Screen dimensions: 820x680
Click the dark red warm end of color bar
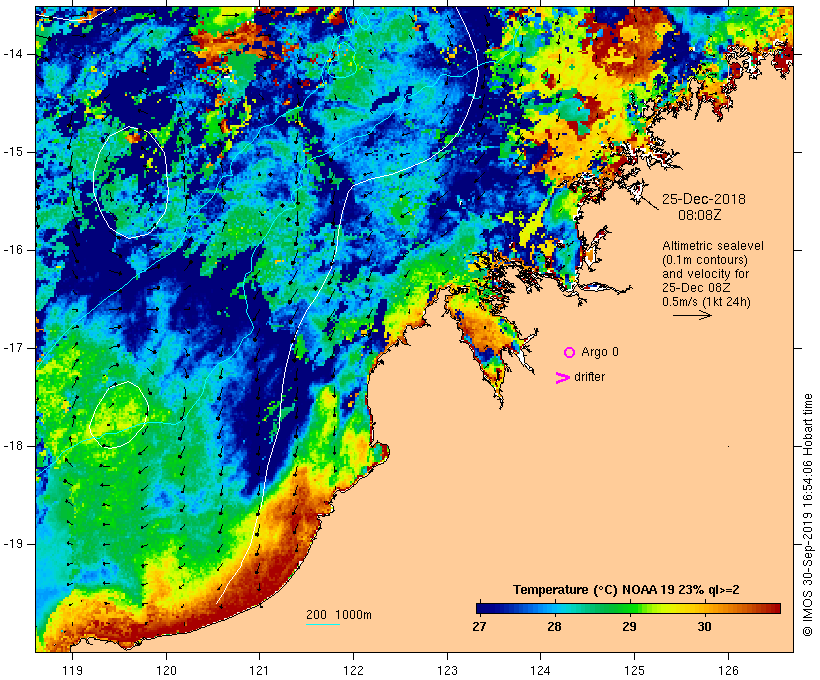(x=775, y=608)
